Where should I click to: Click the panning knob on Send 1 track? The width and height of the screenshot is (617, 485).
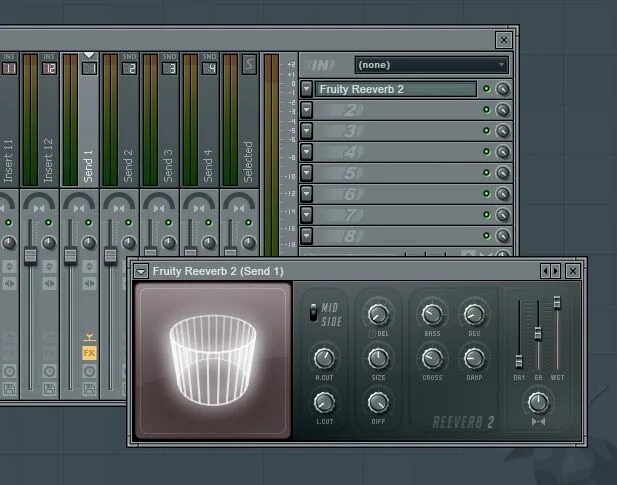tap(89, 243)
